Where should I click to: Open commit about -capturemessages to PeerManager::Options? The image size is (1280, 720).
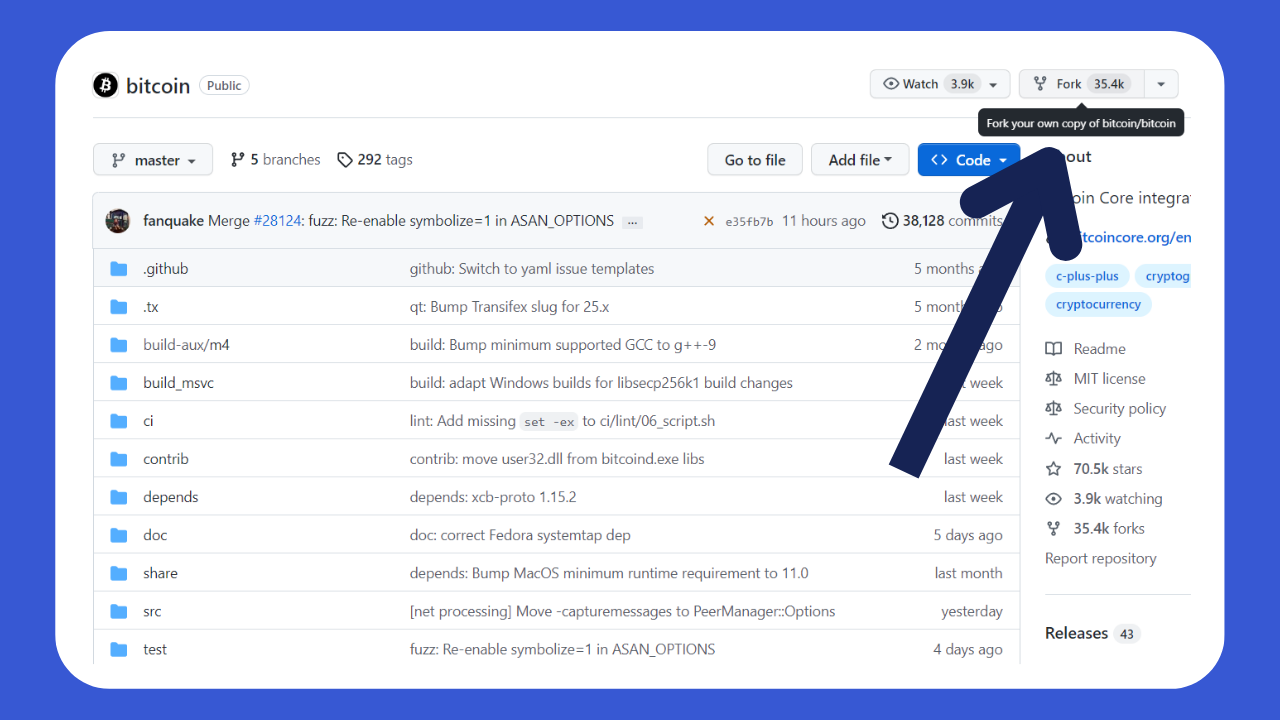[622, 611]
